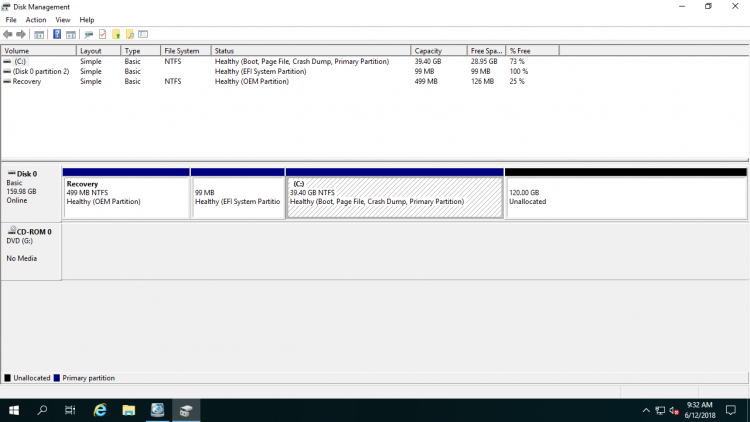Viewport: 750px width, 422px height.
Task: Click the Back arrow toolbar icon
Action: pyautogui.click(x=8, y=34)
